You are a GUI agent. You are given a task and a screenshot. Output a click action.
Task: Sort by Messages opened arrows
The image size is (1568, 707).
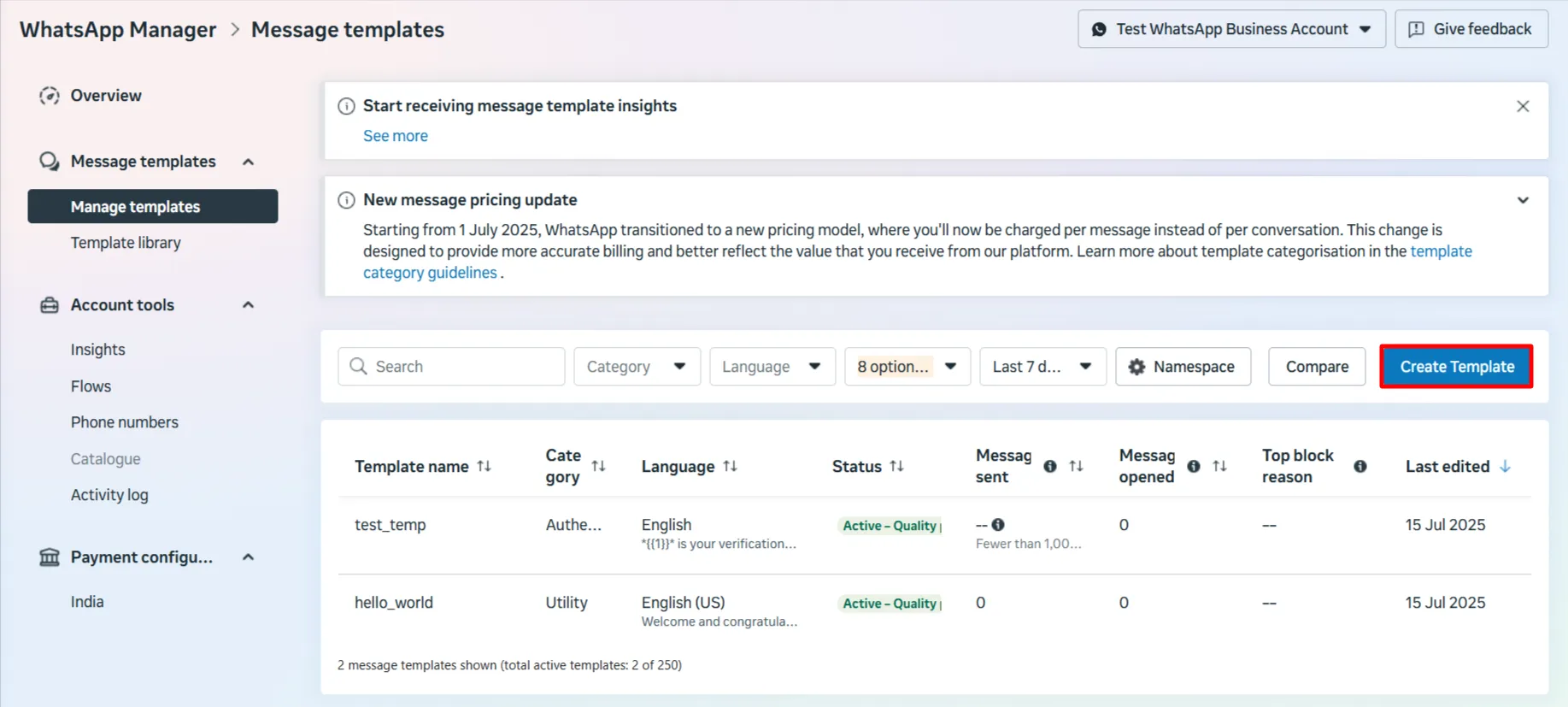tap(1219, 466)
